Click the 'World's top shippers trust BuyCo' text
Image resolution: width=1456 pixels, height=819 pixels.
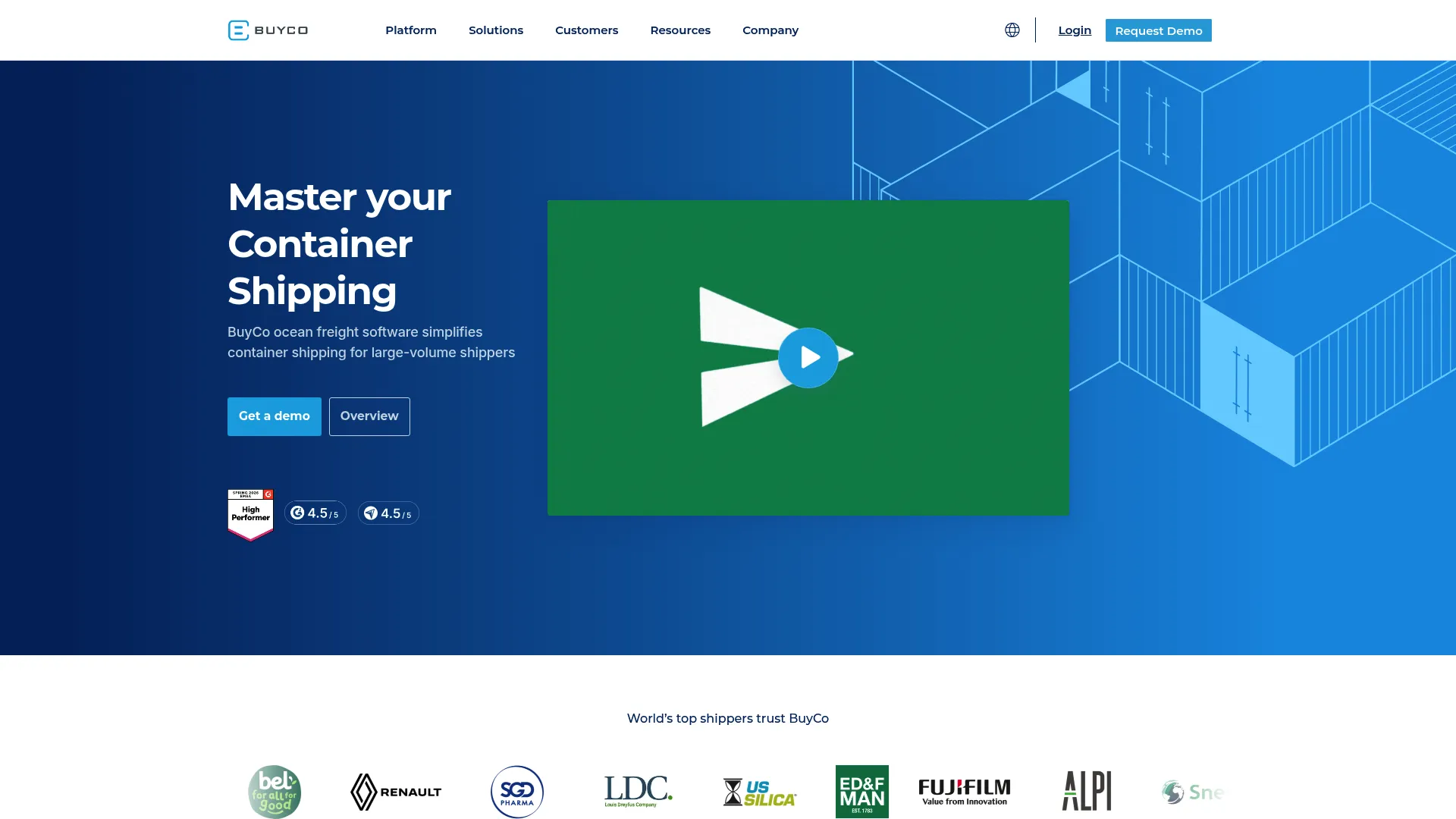(728, 718)
